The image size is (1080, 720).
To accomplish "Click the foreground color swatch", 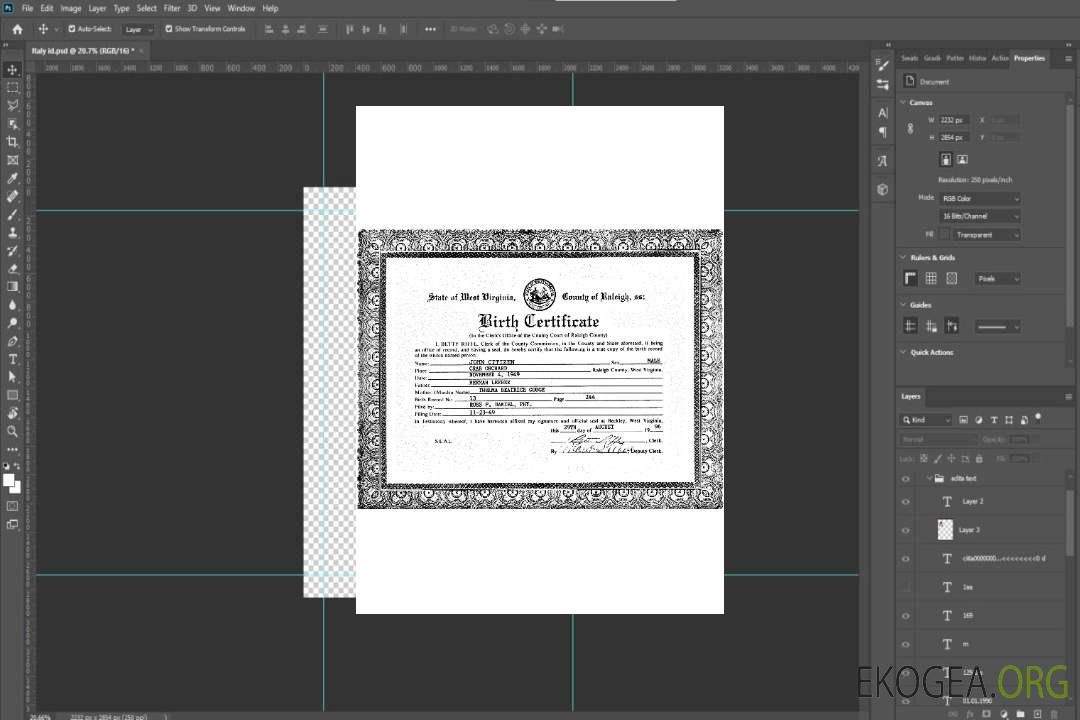I will (x=9, y=480).
